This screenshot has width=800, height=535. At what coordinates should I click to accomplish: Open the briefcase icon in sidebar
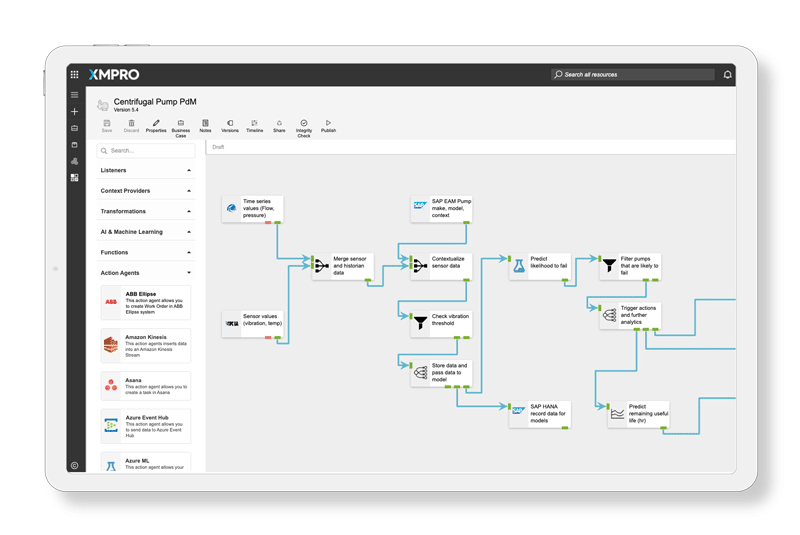click(74, 128)
